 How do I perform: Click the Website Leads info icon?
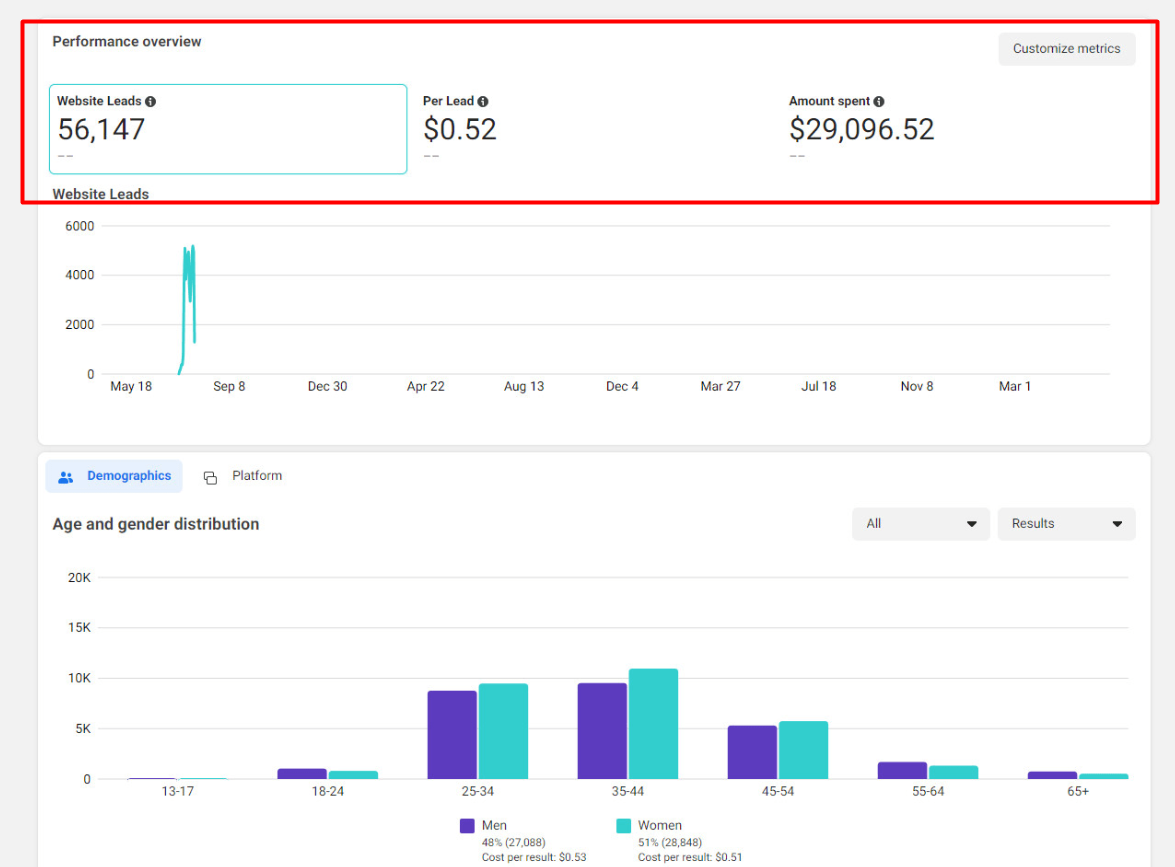(150, 101)
